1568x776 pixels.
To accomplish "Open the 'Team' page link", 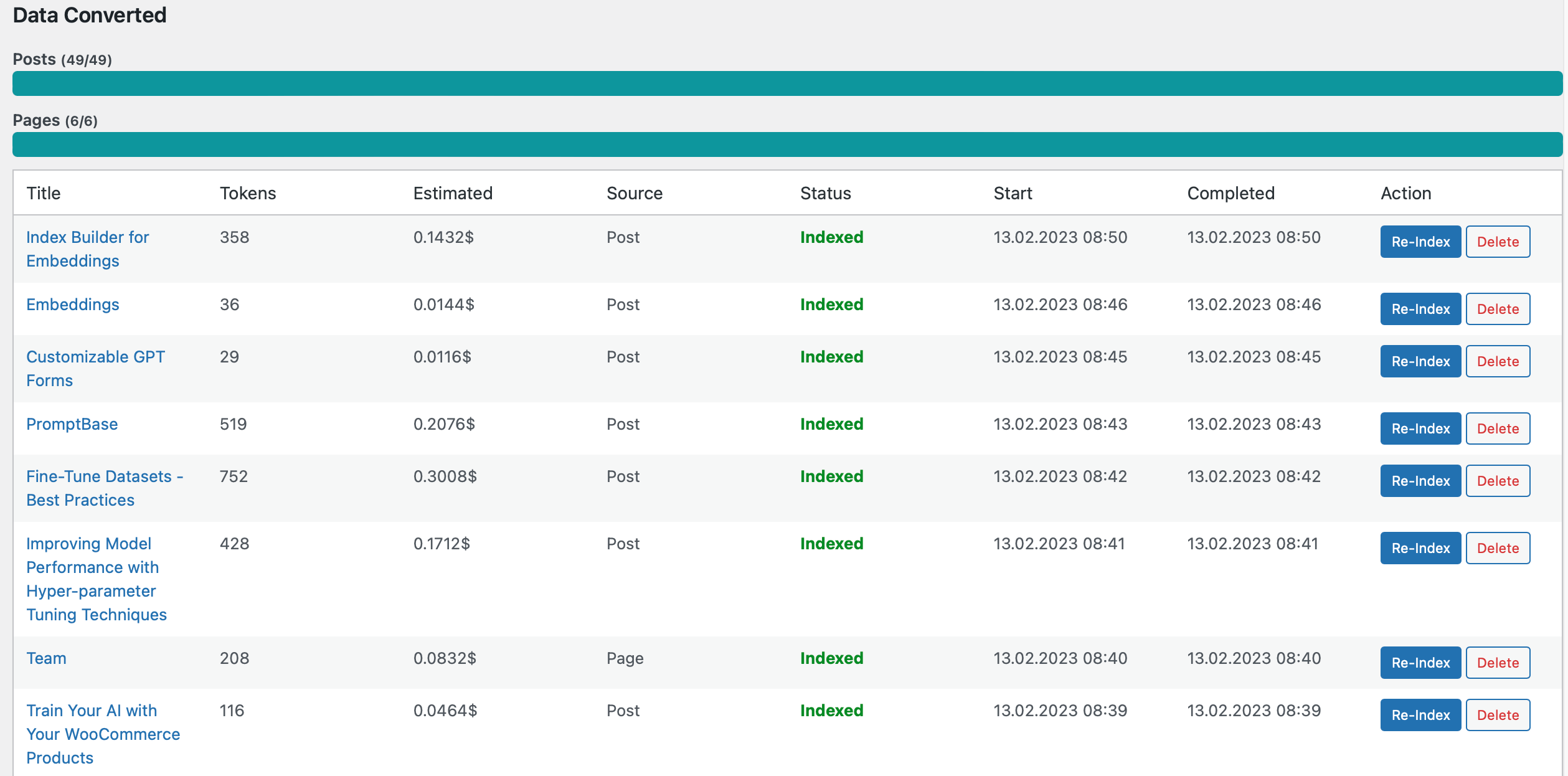I will tap(46, 658).
